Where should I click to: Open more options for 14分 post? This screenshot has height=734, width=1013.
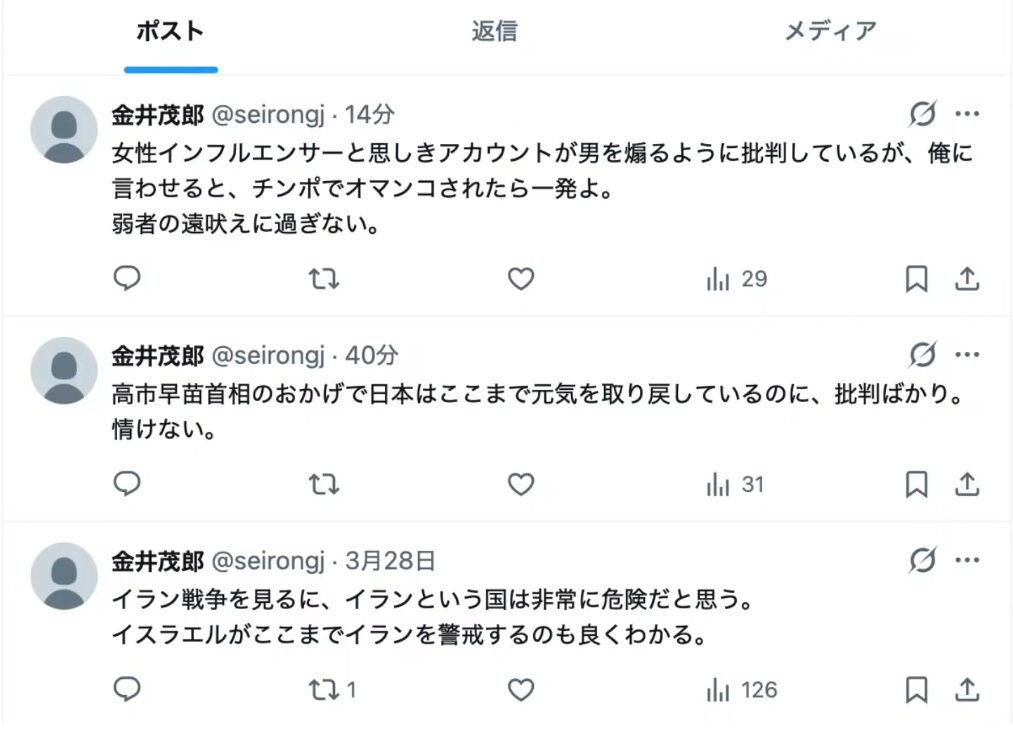tap(967, 114)
